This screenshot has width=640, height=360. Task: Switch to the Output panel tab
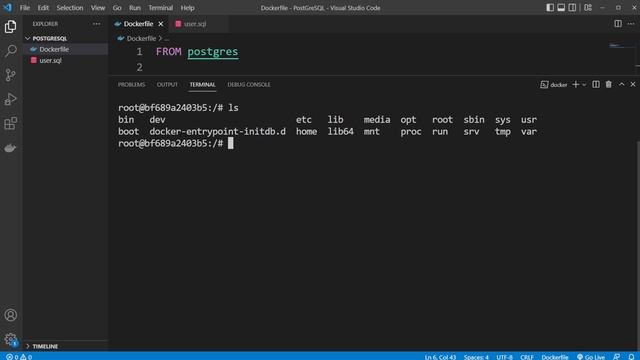coord(167,84)
